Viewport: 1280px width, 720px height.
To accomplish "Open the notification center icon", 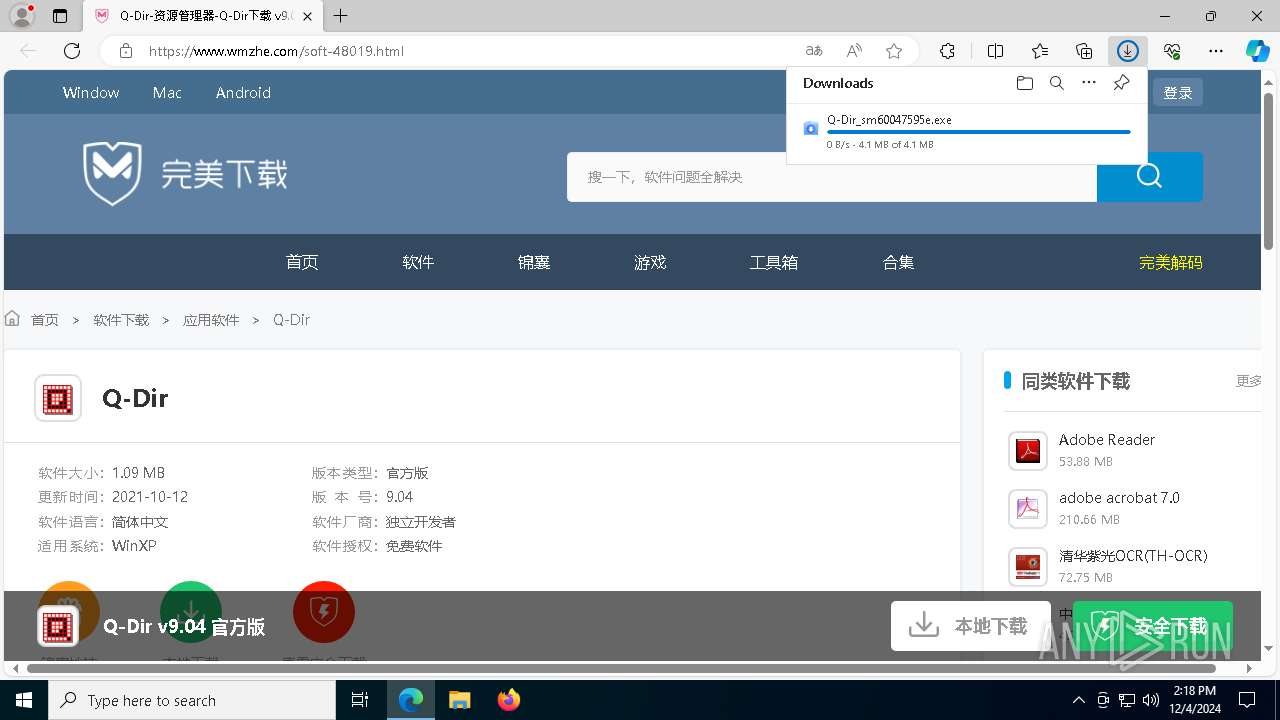I will (1247, 700).
